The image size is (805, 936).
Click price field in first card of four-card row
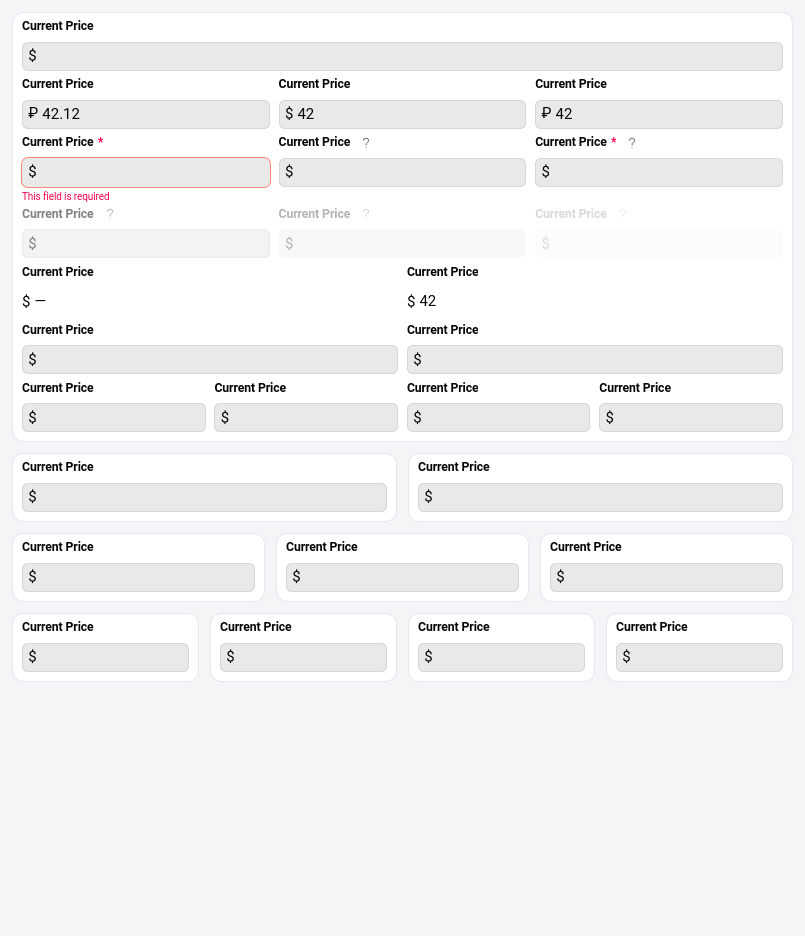click(x=105, y=657)
